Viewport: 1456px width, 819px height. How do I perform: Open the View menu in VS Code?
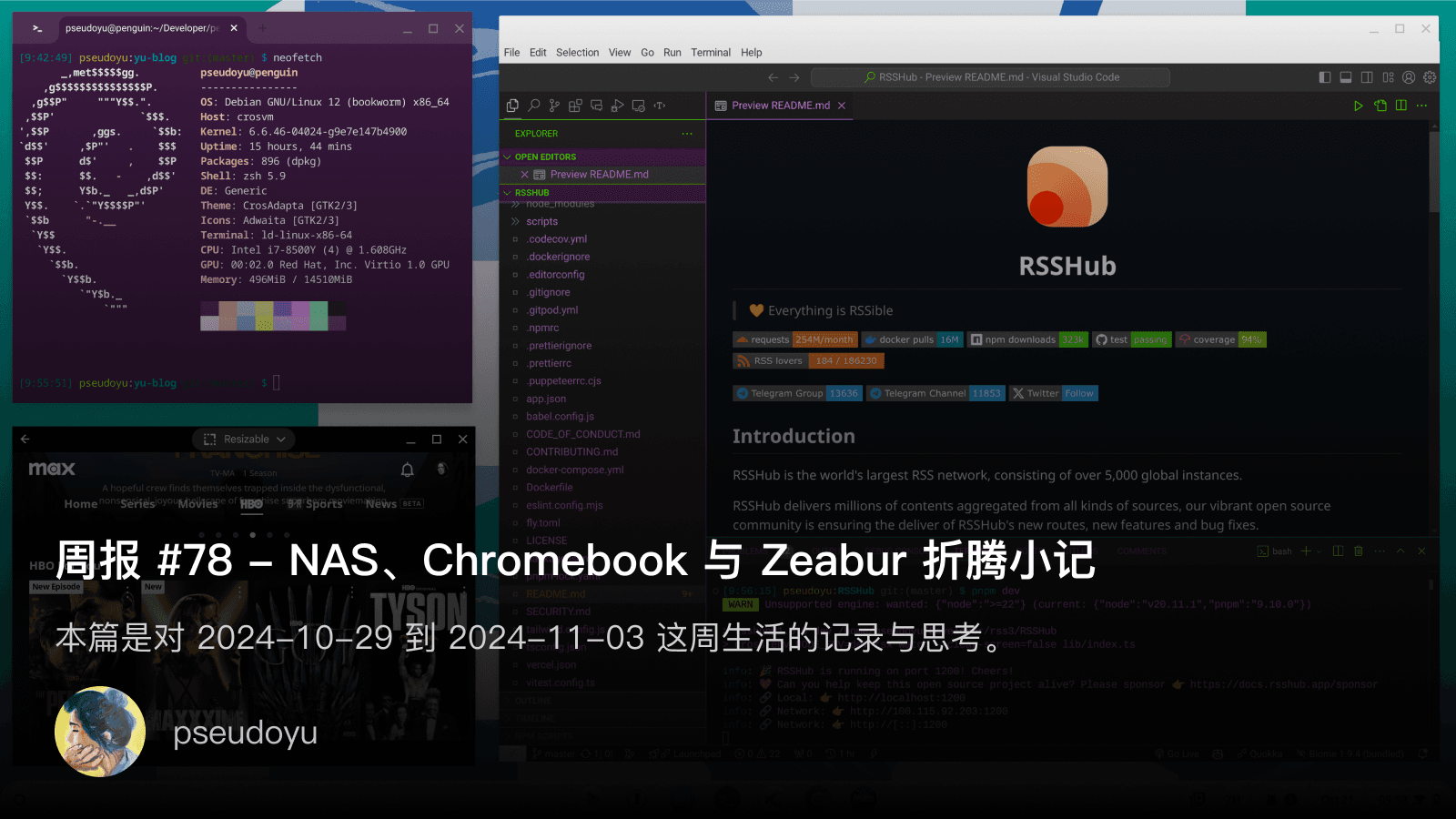click(x=620, y=53)
